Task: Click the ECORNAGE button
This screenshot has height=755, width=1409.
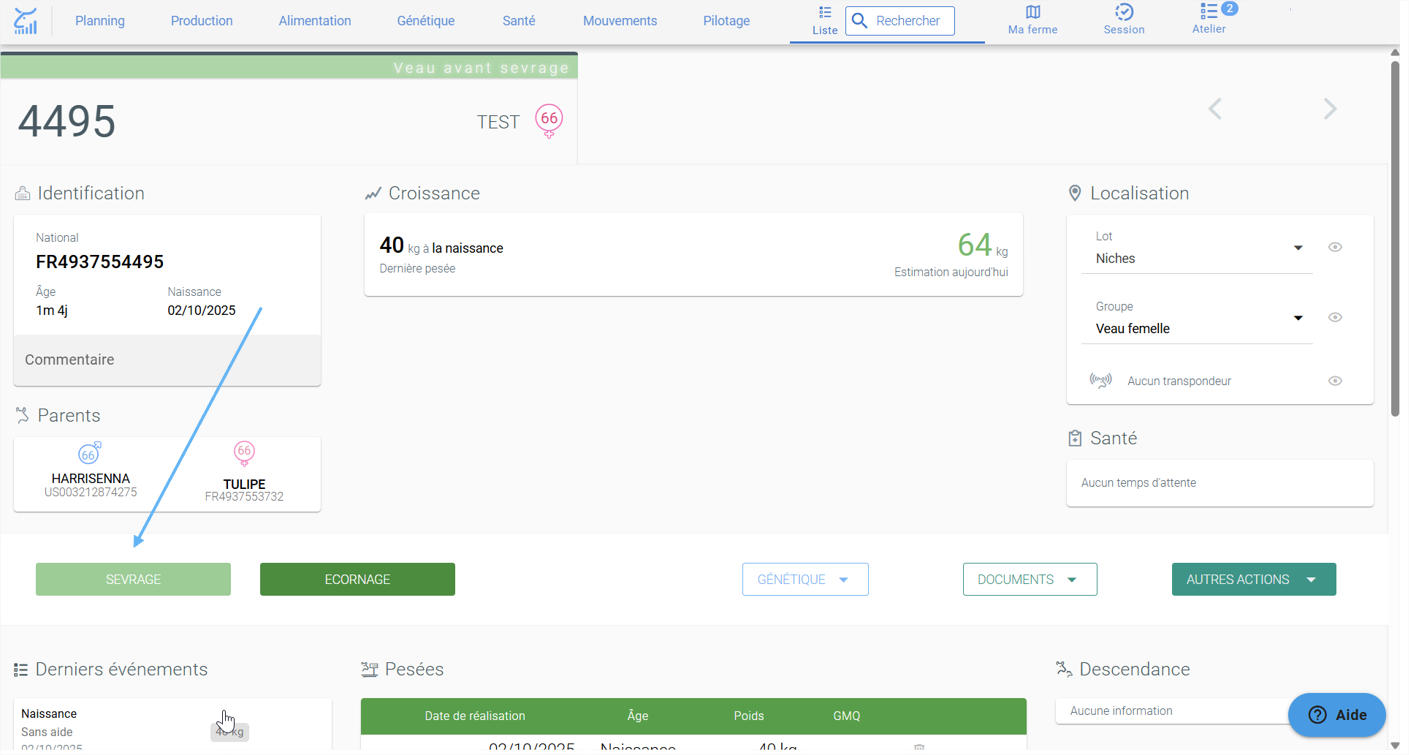Action: [x=357, y=579]
